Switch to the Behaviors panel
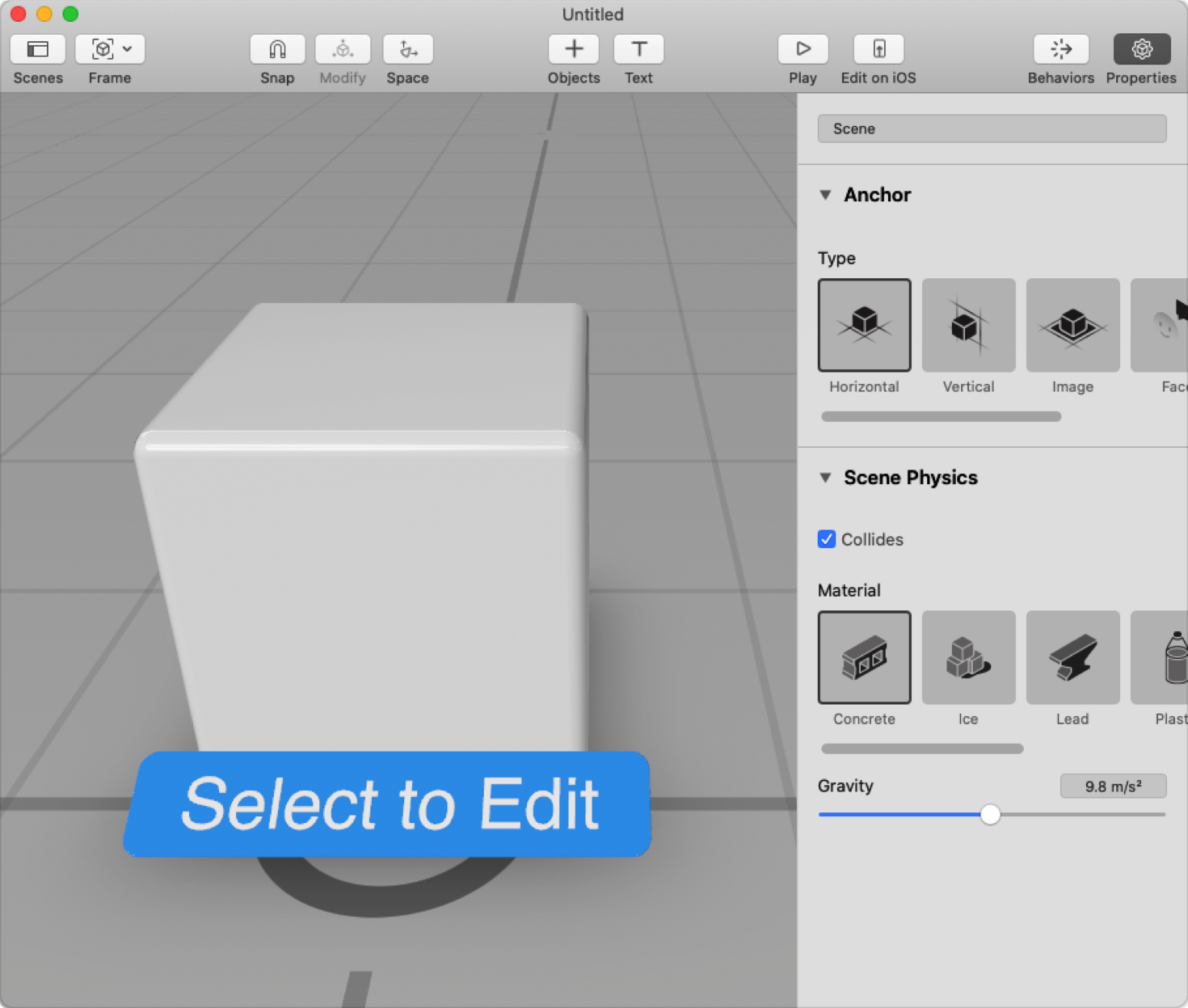Image resolution: width=1188 pixels, height=1008 pixels. pyautogui.click(x=1060, y=49)
